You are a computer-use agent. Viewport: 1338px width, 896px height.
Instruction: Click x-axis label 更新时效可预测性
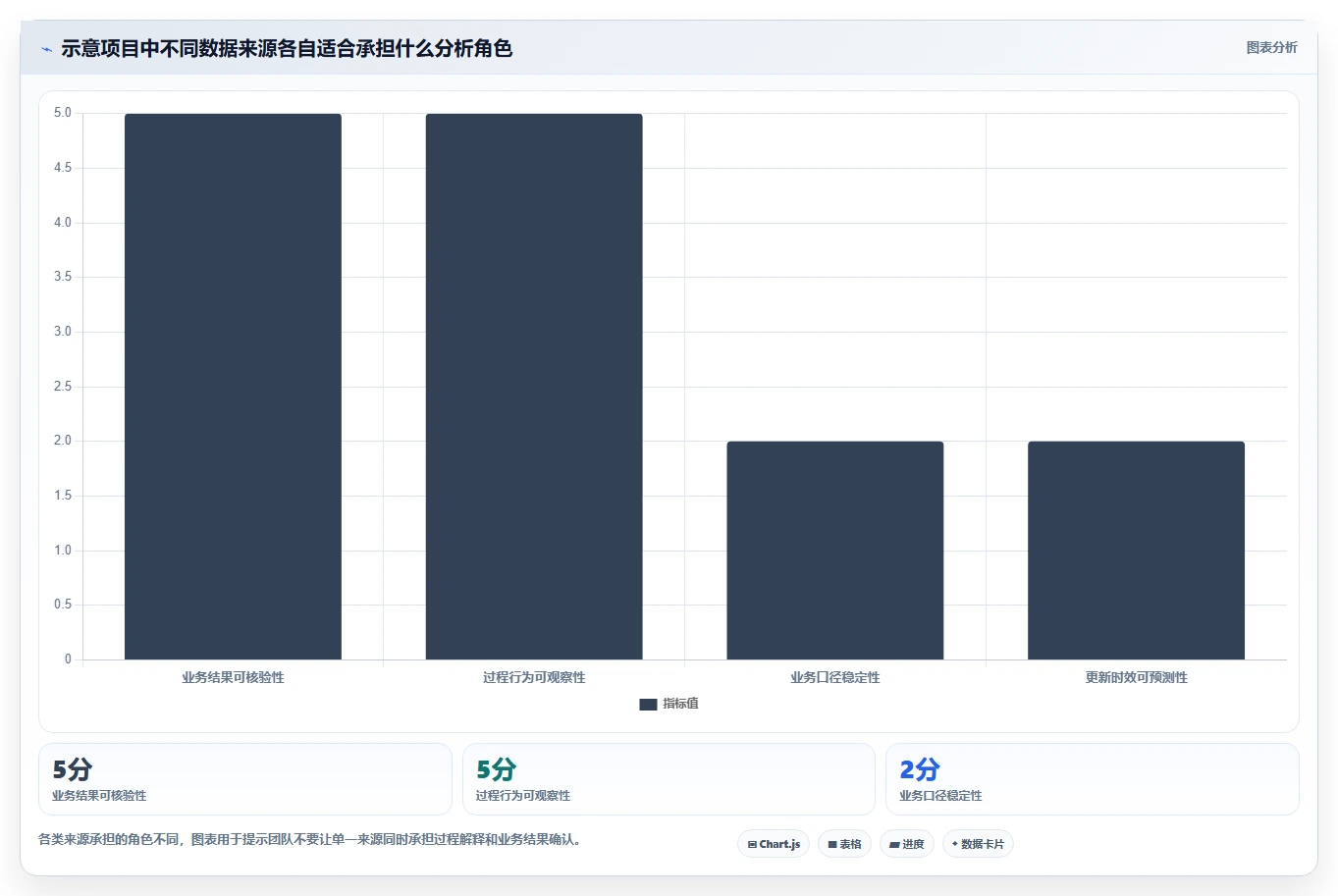click(1136, 677)
